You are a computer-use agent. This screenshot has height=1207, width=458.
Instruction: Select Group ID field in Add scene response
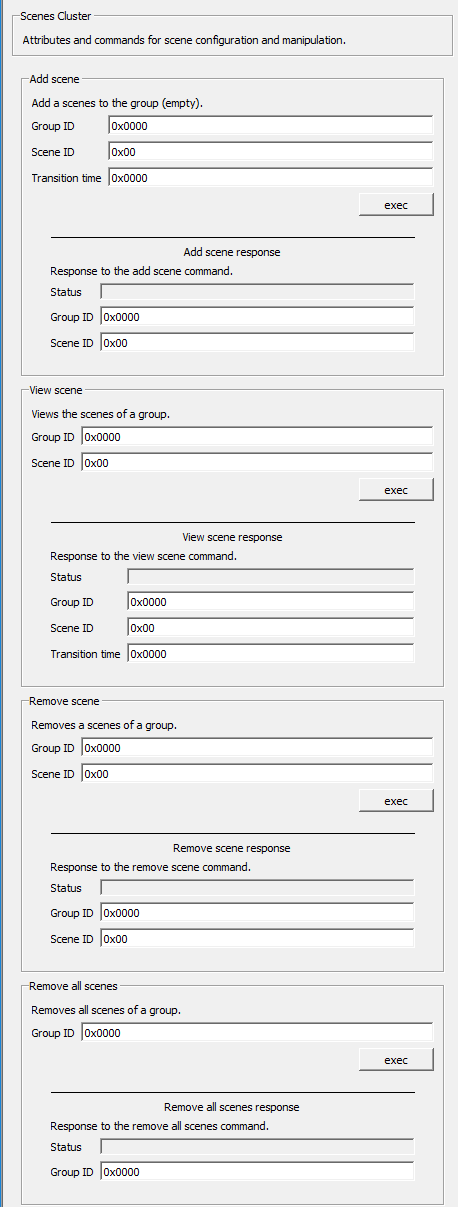point(257,317)
